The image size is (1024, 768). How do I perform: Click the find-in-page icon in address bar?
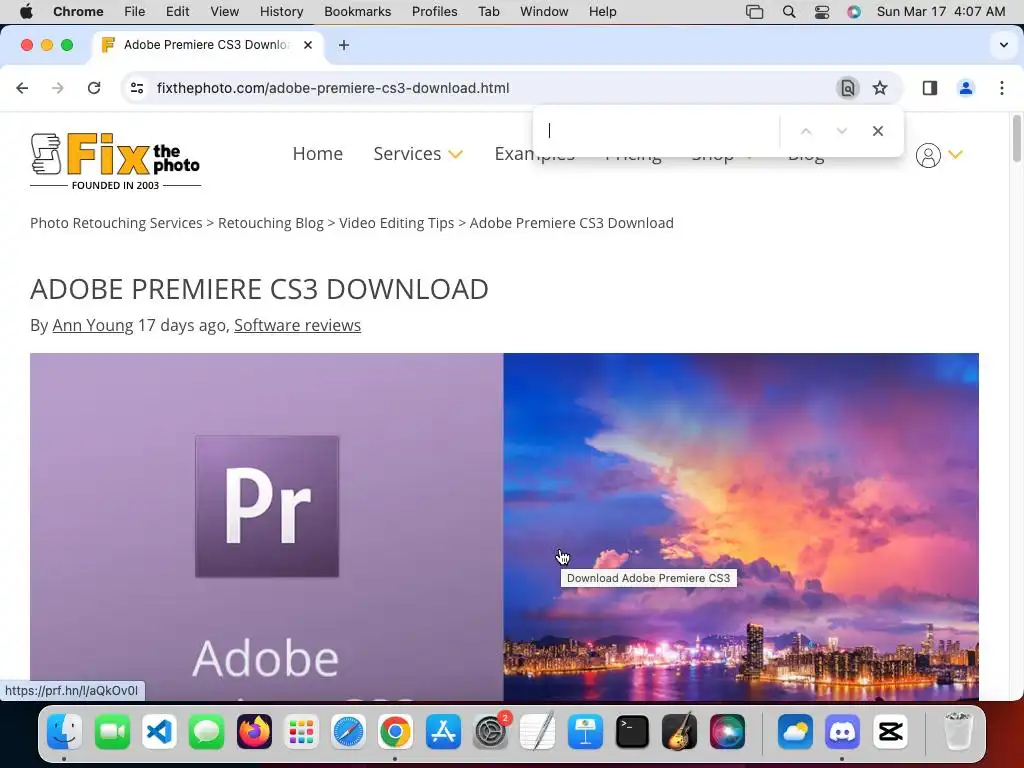pos(848,88)
